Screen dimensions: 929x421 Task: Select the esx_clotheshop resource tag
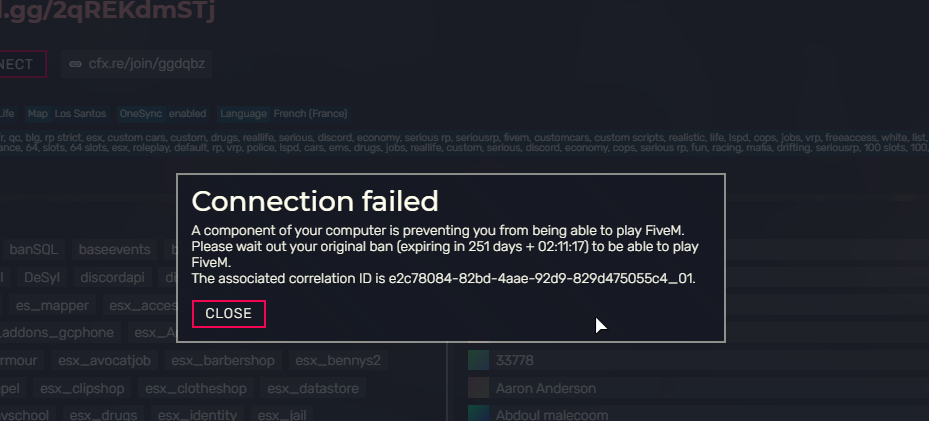pyautogui.click(x=195, y=388)
